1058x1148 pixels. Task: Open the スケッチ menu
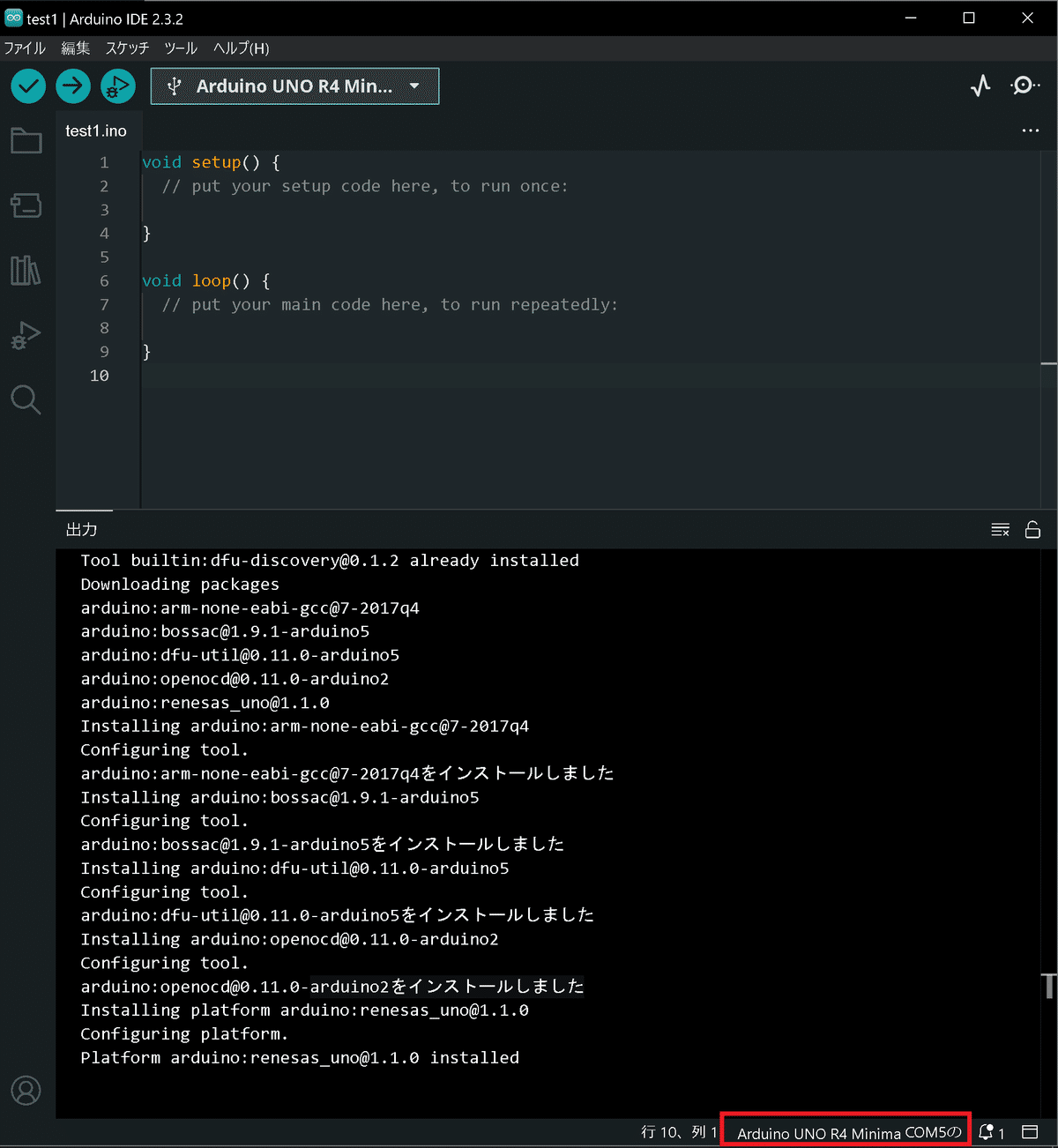point(127,48)
